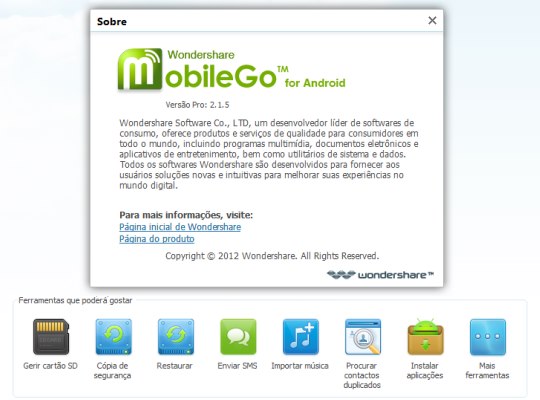540x400 pixels.
Task: Open the Gerir cartão SD tool icon
Action: tap(51, 337)
